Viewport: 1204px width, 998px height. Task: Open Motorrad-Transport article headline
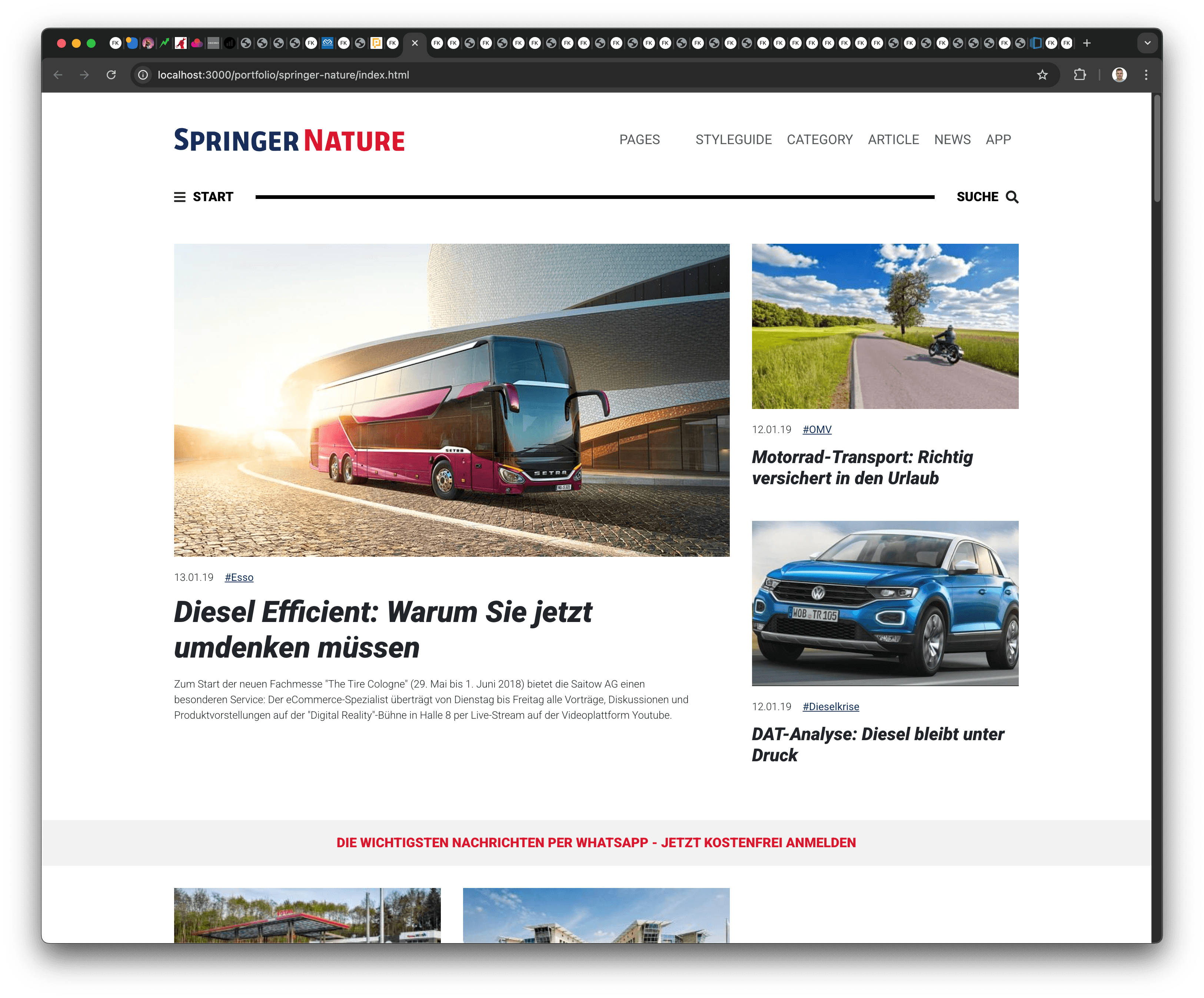click(x=862, y=467)
